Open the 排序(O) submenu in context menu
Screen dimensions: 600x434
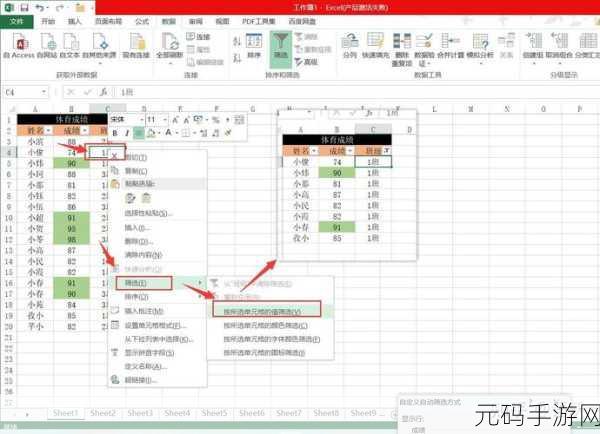coord(136,297)
